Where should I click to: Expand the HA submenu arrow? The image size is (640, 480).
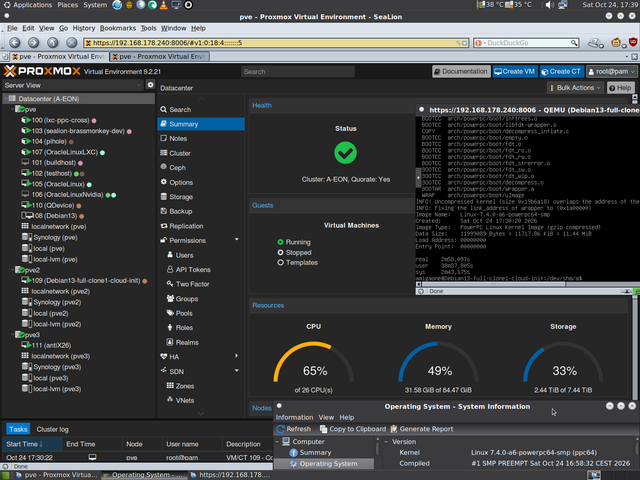pos(237,356)
